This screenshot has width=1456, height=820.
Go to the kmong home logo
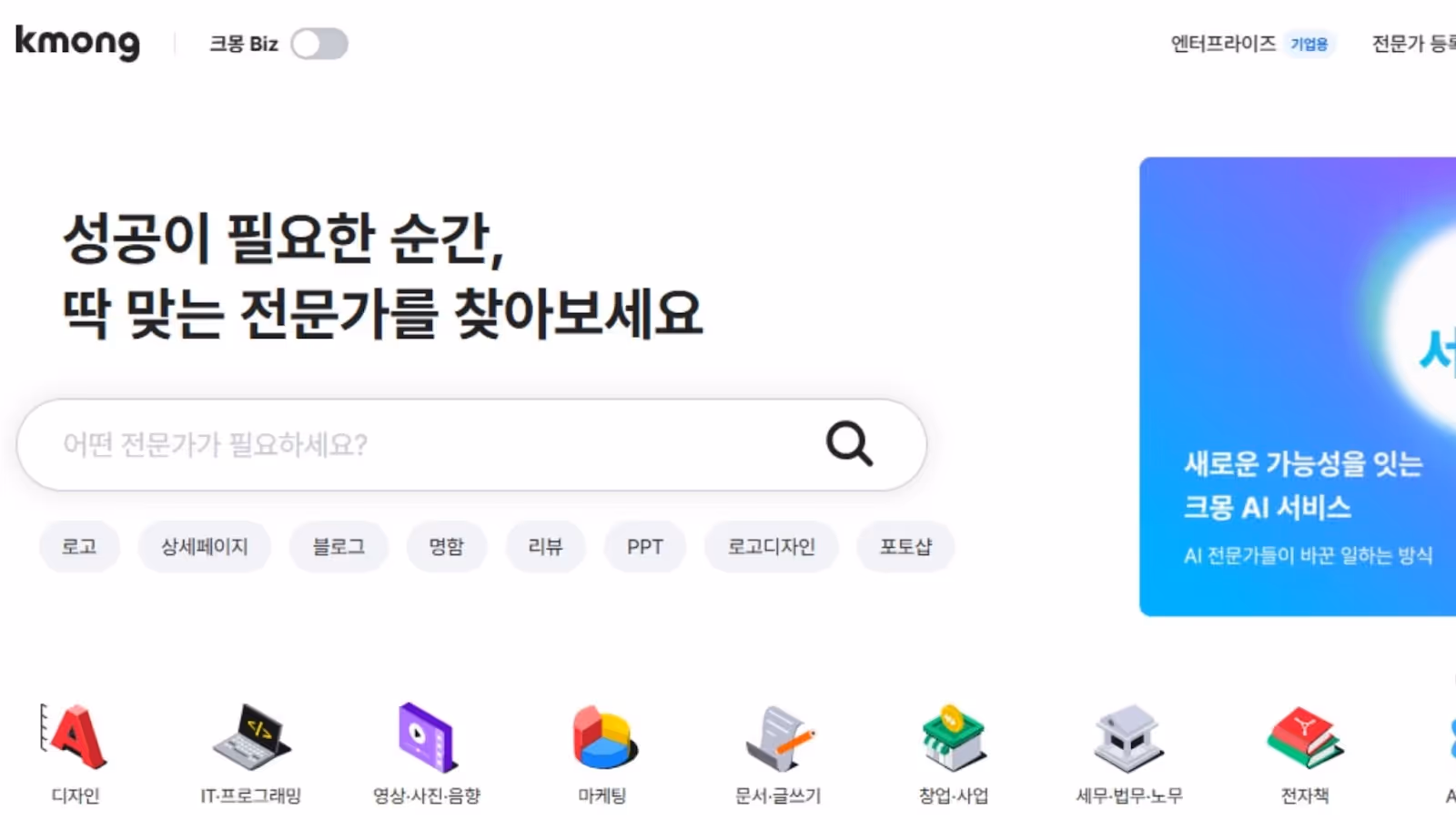(78, 42)
